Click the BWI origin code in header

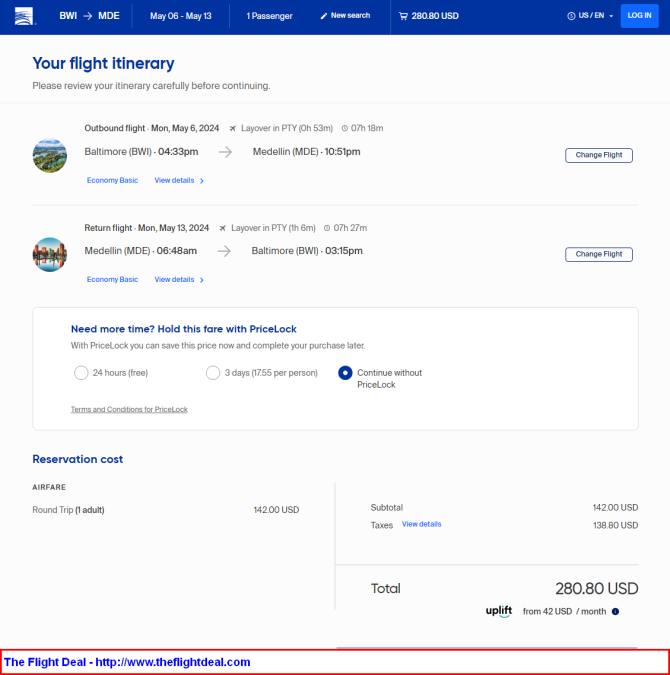point(68,16)
